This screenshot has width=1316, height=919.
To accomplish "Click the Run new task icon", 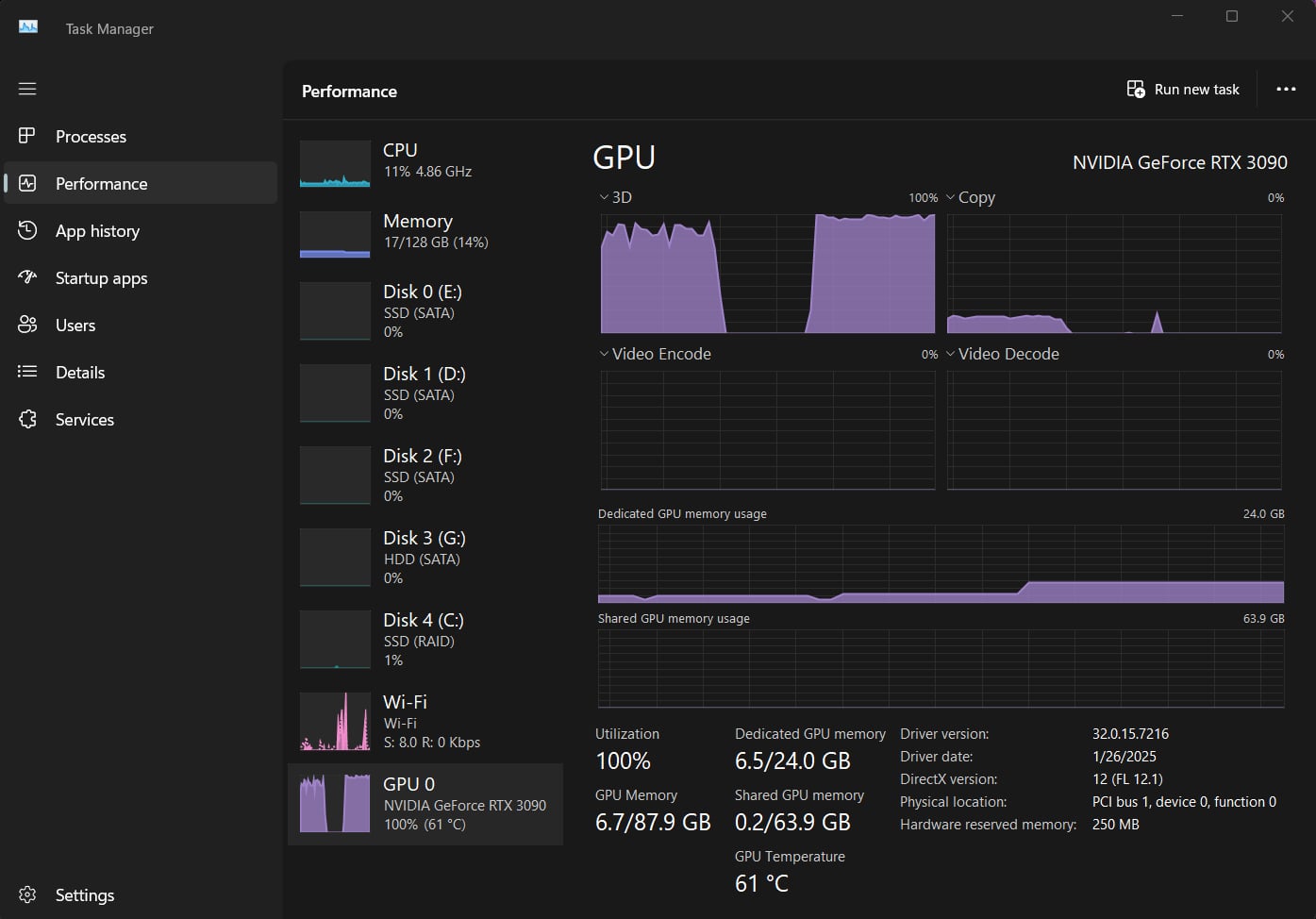I will coord(1136,89).
